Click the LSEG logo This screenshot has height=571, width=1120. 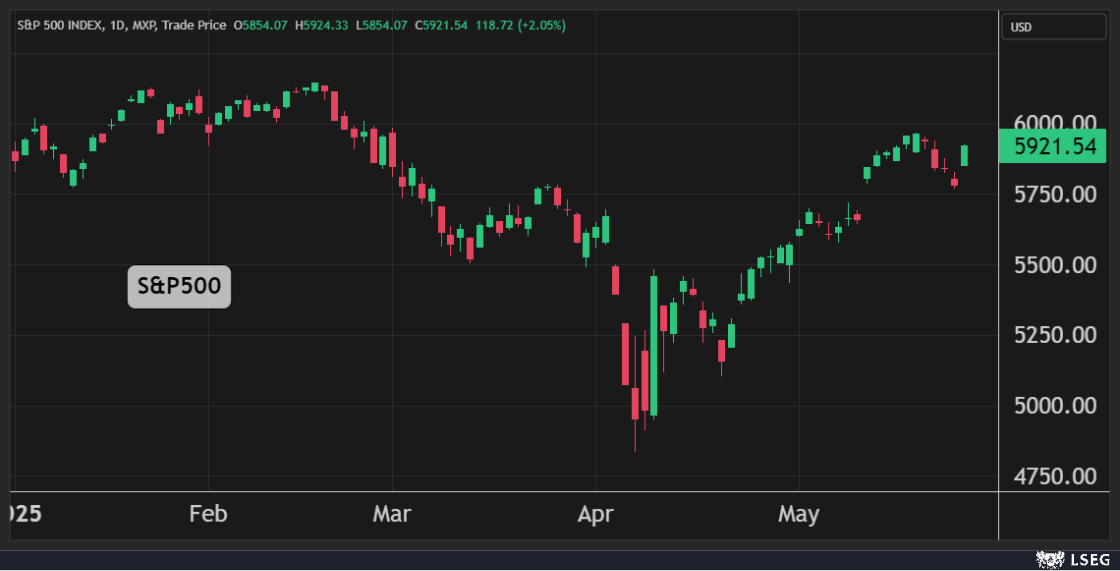pyautogui.click(x=1074, y=560)
